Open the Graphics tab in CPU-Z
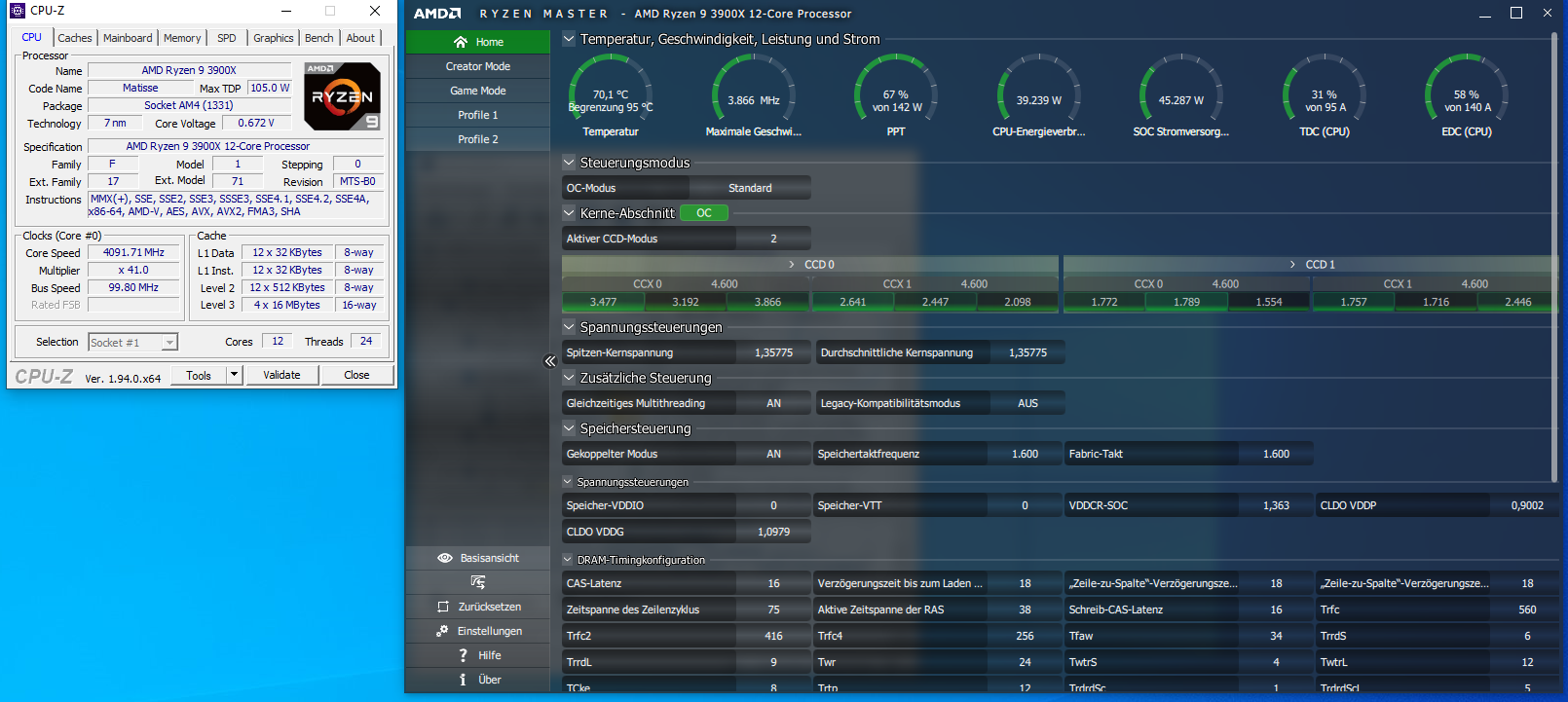Screen dimensions: 1568x702 click(274, 38)
